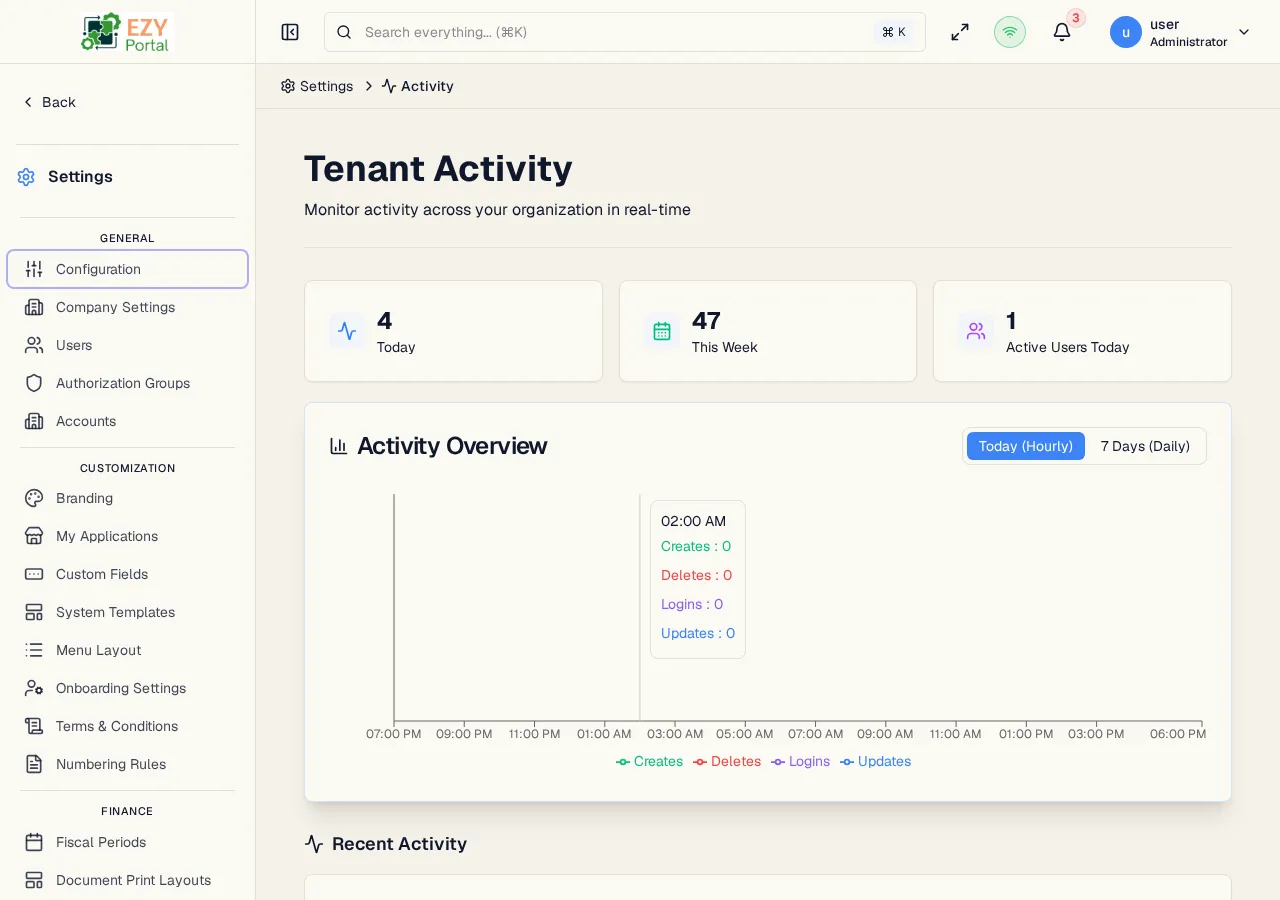Open Document Print Layouts page
Viewport: 1280px width, 900px height.
click(127, 880)
